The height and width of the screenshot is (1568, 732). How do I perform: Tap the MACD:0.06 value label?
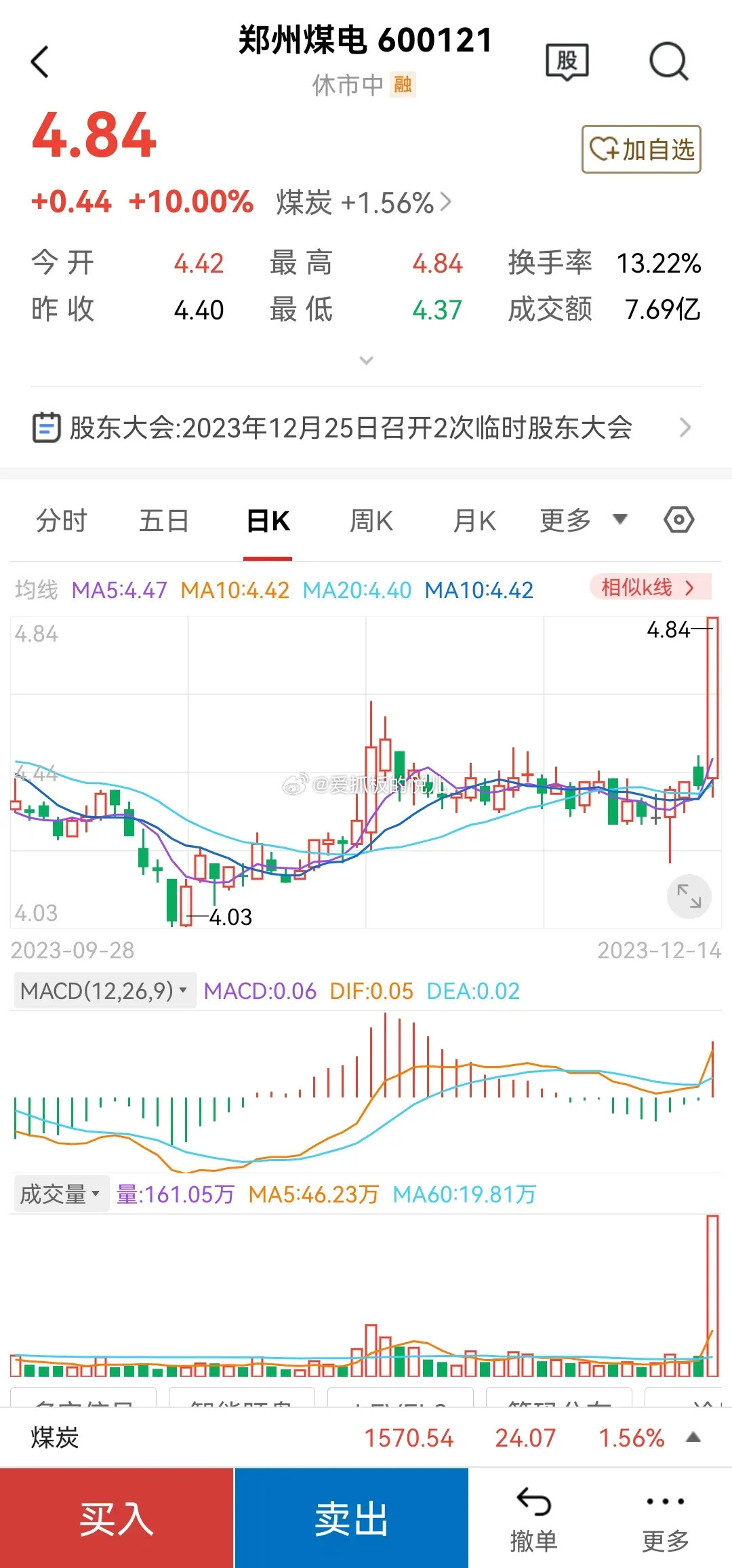tap(260, 991)
